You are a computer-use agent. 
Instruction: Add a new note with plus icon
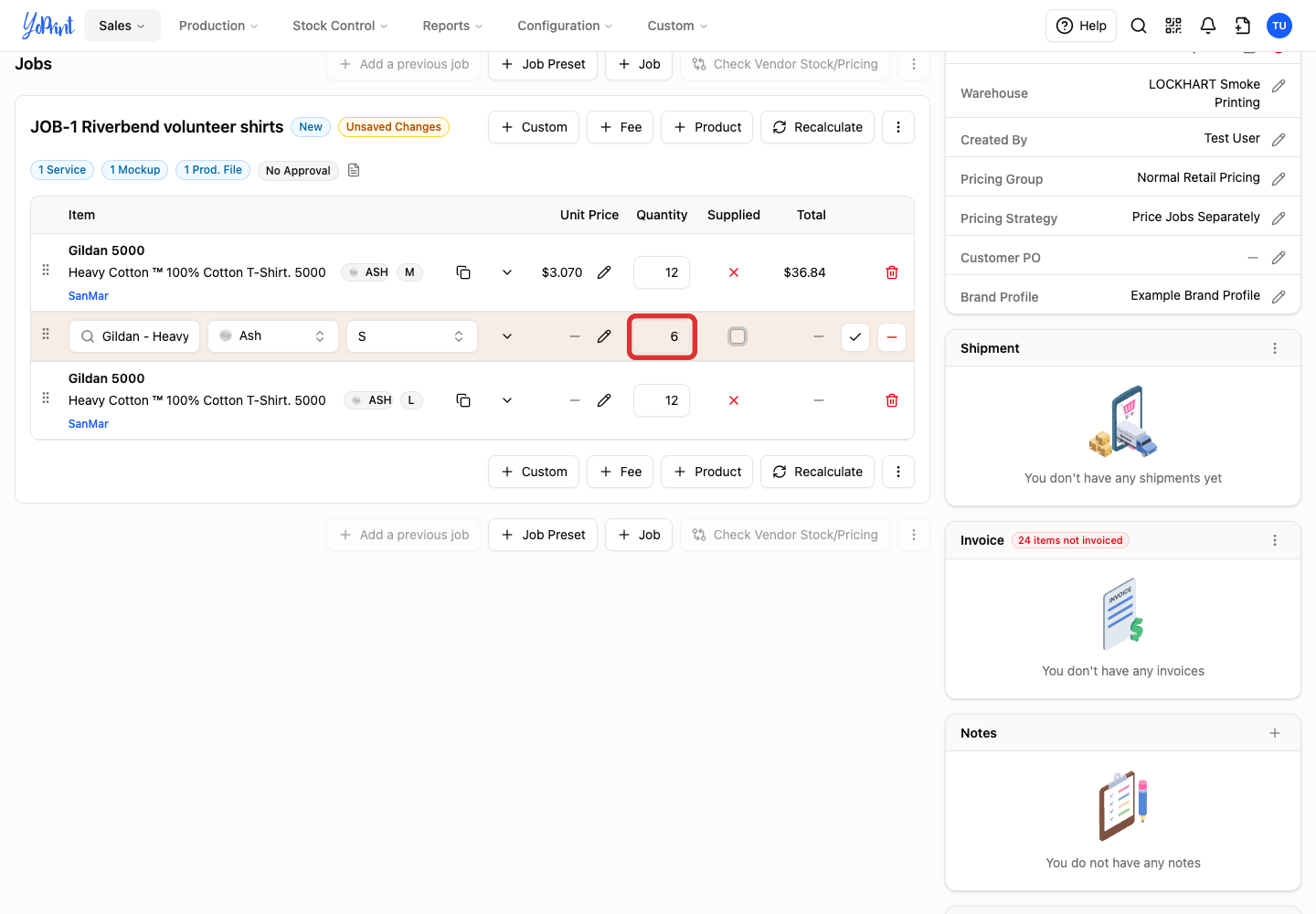[x=1275, y=733]
